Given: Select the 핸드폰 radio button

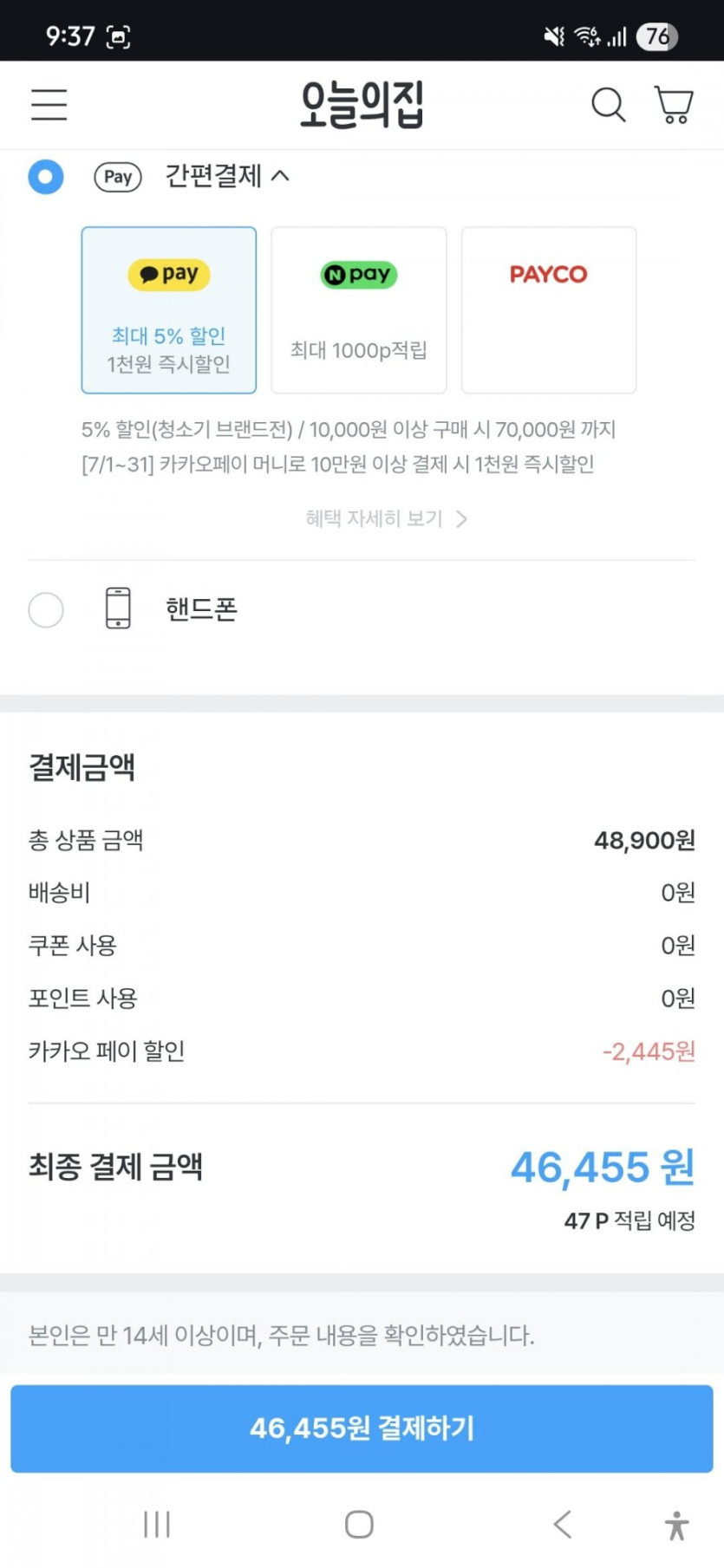Looking at the screenshot, I should coord(46,610).
